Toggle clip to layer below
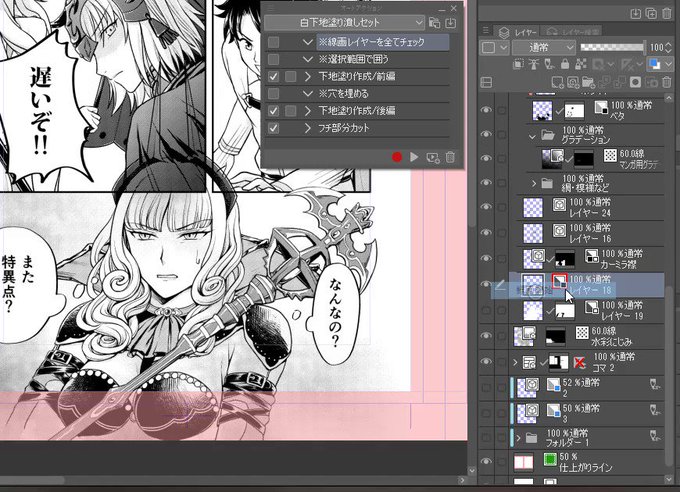The width and height of the screenshot is (680, 492). 518,65
